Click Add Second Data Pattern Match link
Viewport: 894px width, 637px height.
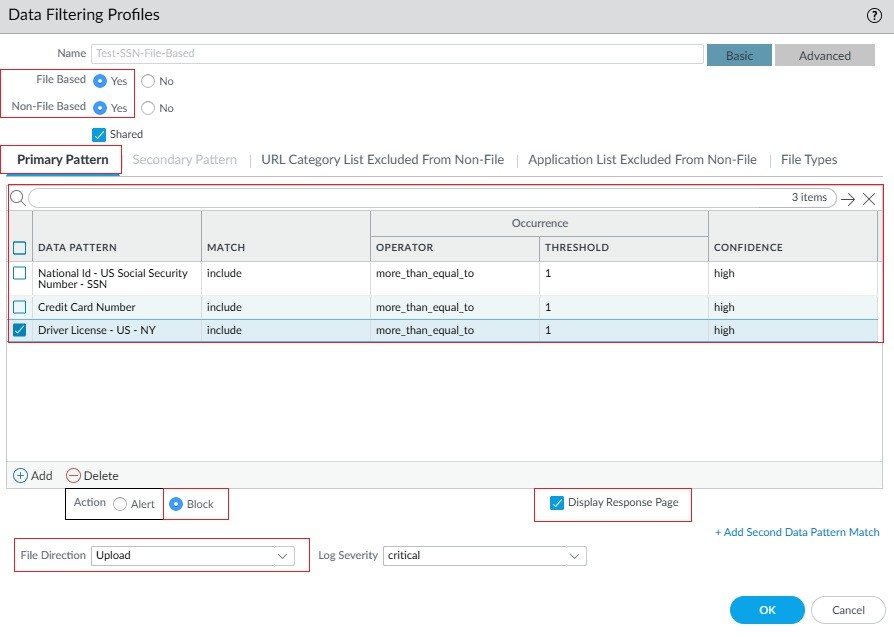coord(797,532)
